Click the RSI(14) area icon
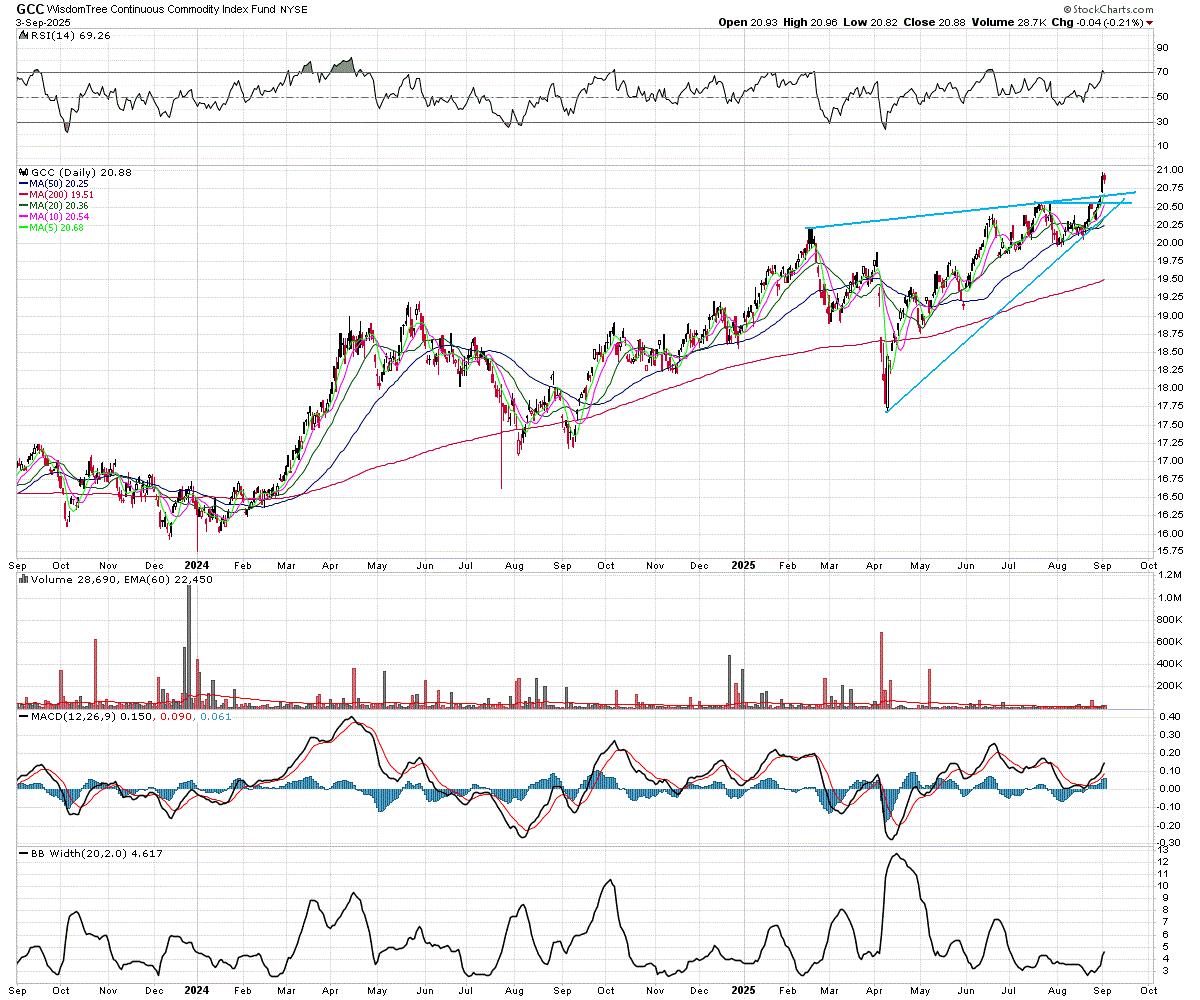The width and height of the screenshot is (1200, 1000). pos(22,36)
